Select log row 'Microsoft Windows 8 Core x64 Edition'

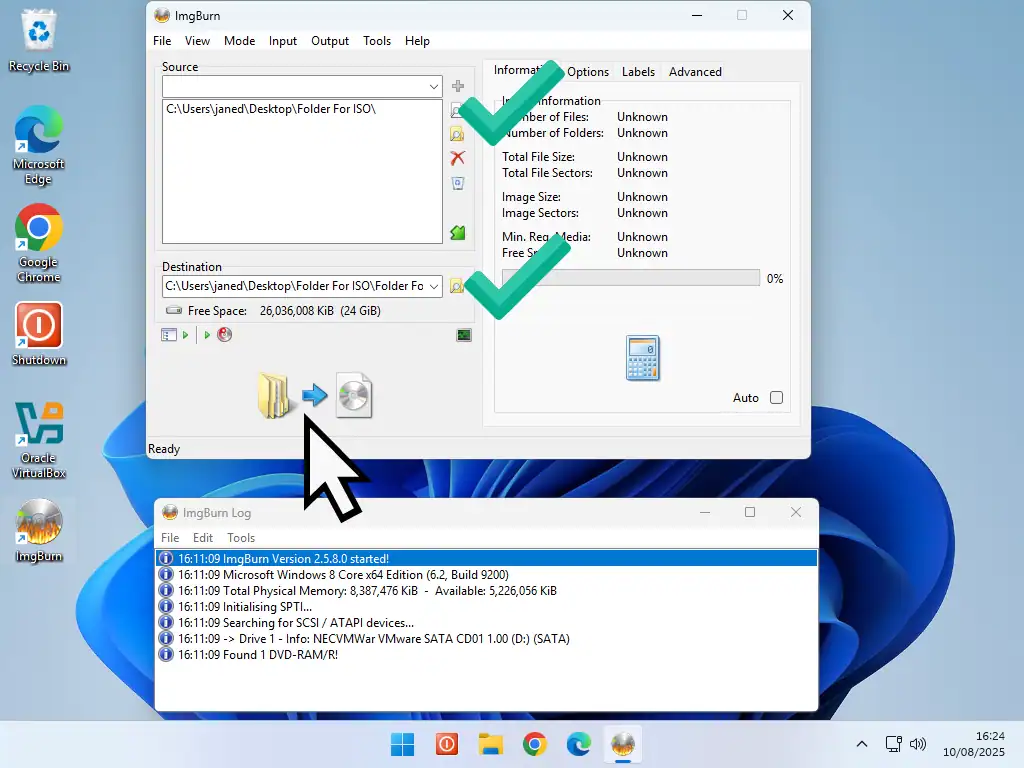tap(487, 575)
